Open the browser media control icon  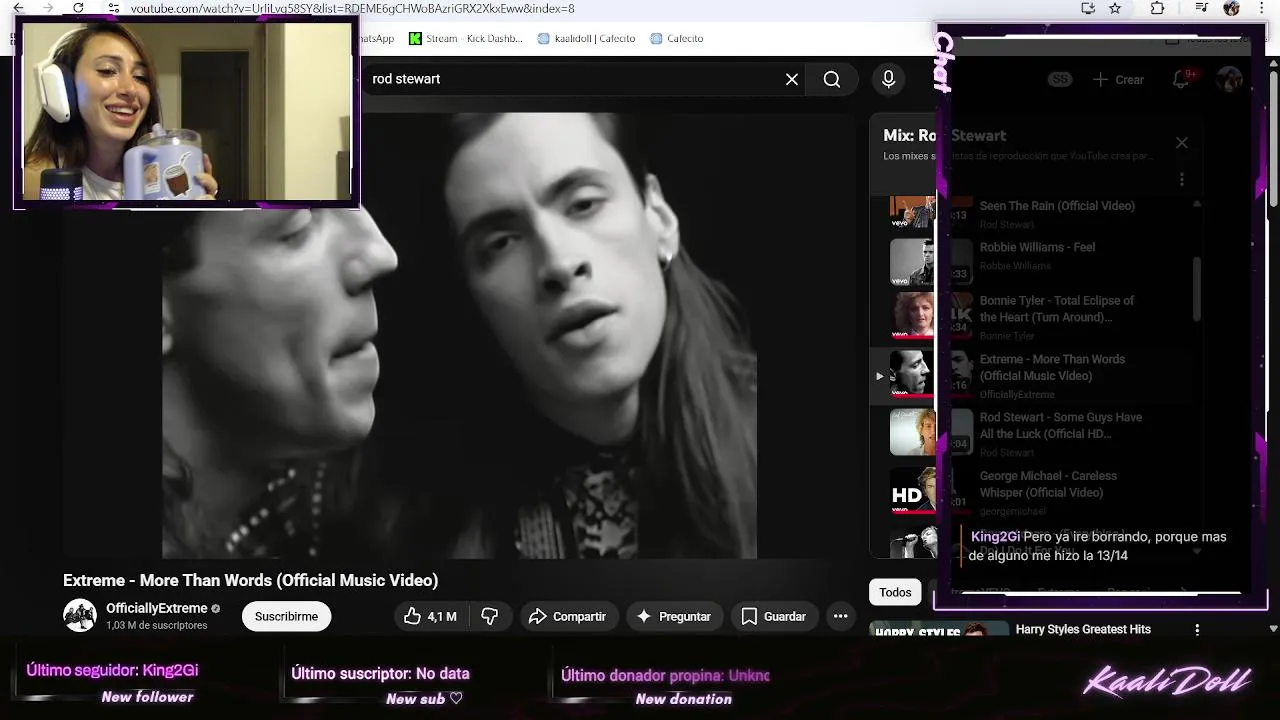(1202, 8)
